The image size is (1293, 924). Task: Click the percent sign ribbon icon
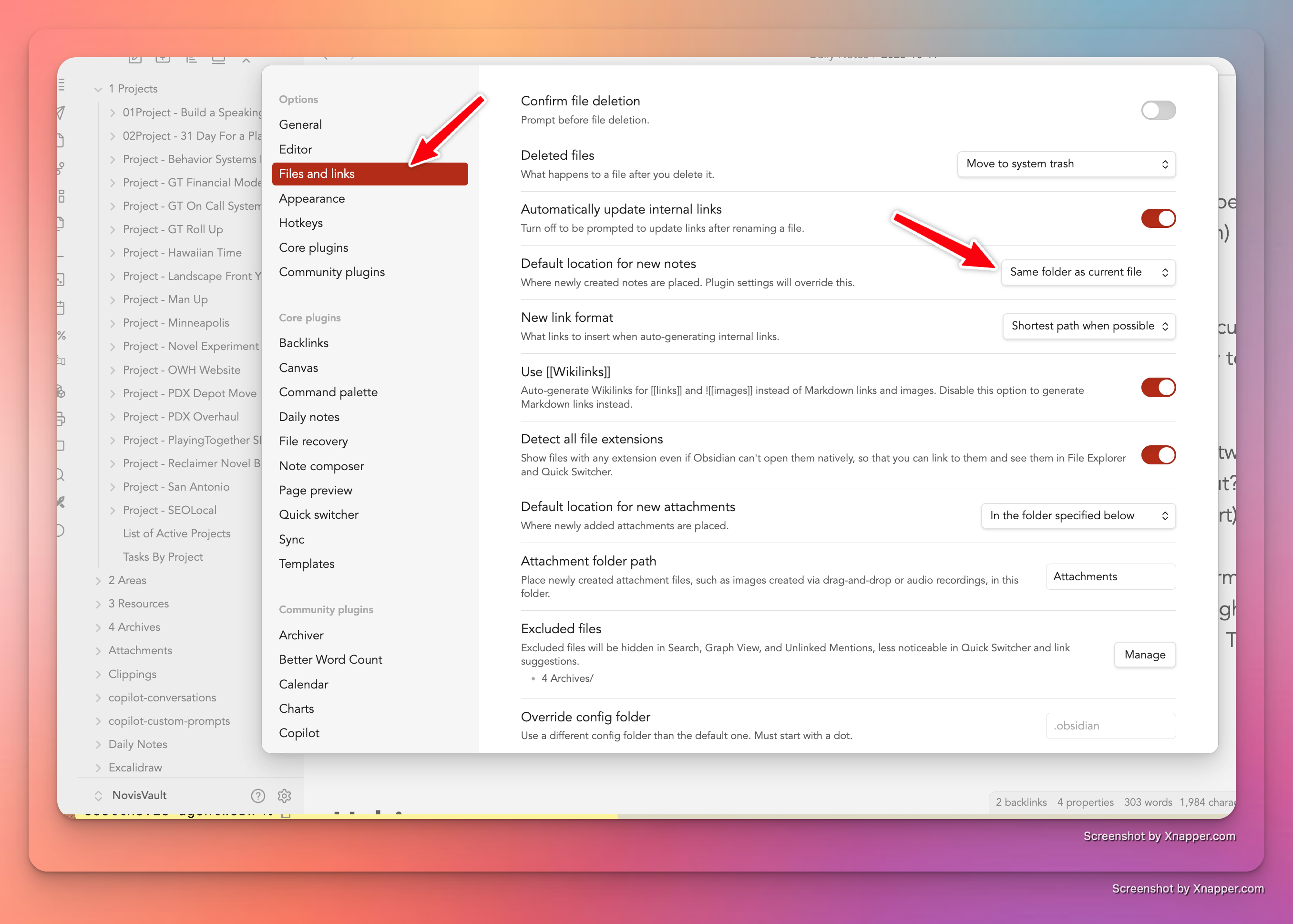coord(61,336)
